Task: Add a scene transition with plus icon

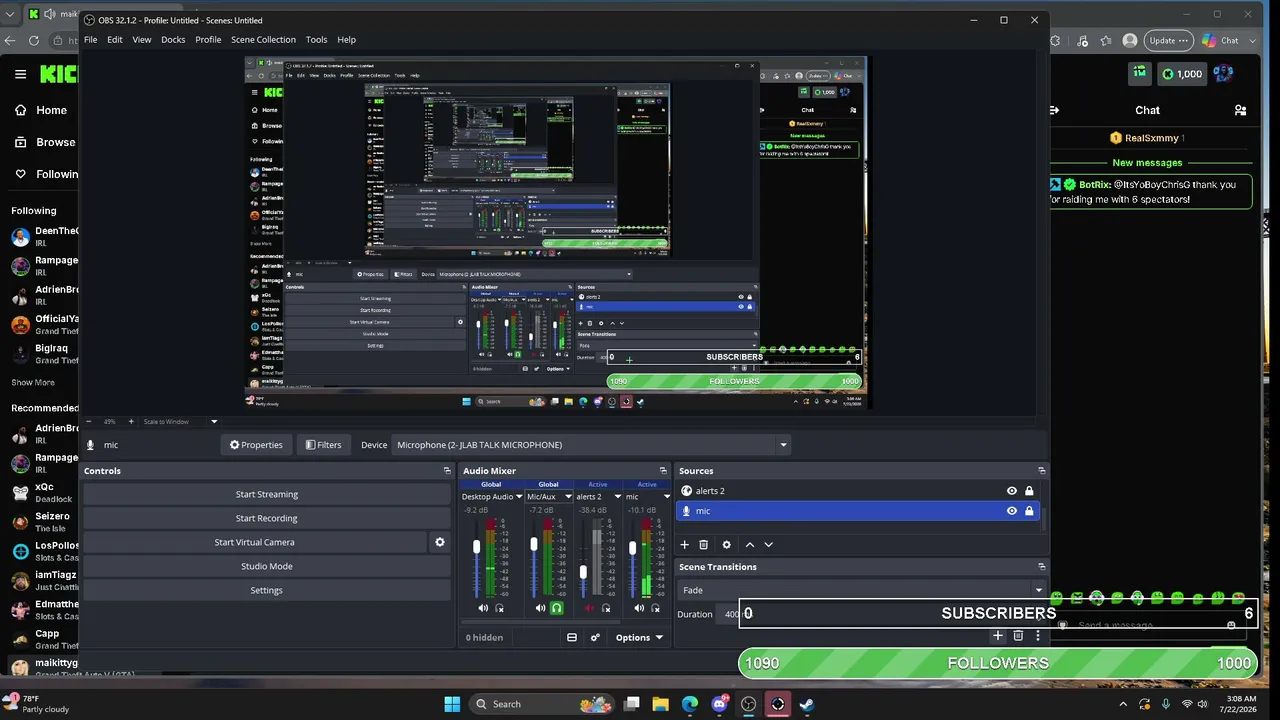Action: coord(997,636)
